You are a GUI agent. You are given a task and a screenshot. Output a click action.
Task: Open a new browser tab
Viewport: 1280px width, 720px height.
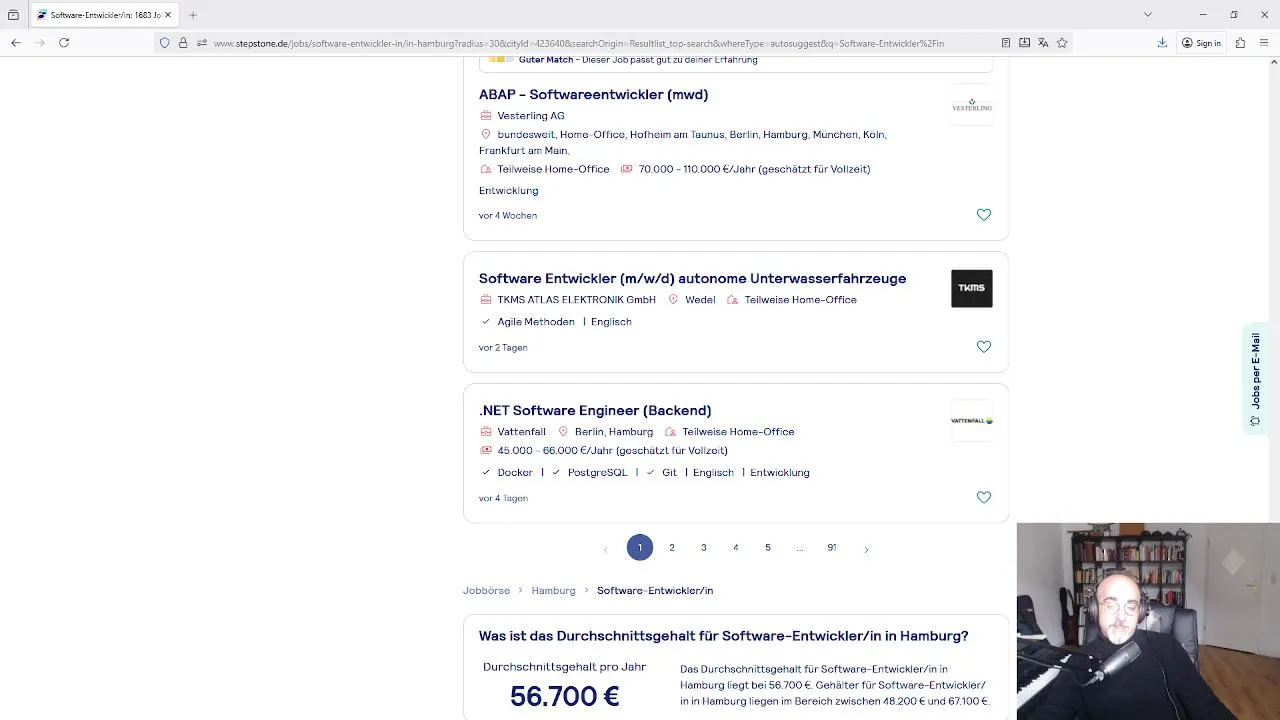(x=193, y=15)
